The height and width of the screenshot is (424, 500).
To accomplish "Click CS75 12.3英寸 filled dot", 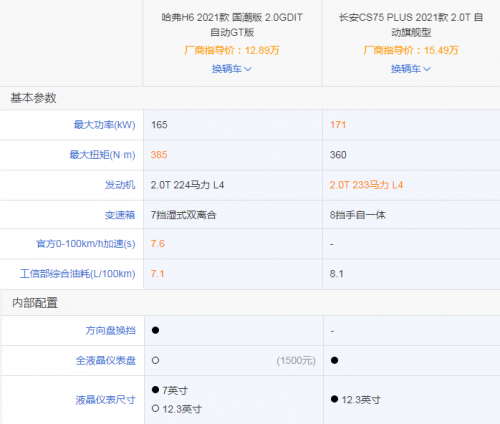I will point(335,399).
